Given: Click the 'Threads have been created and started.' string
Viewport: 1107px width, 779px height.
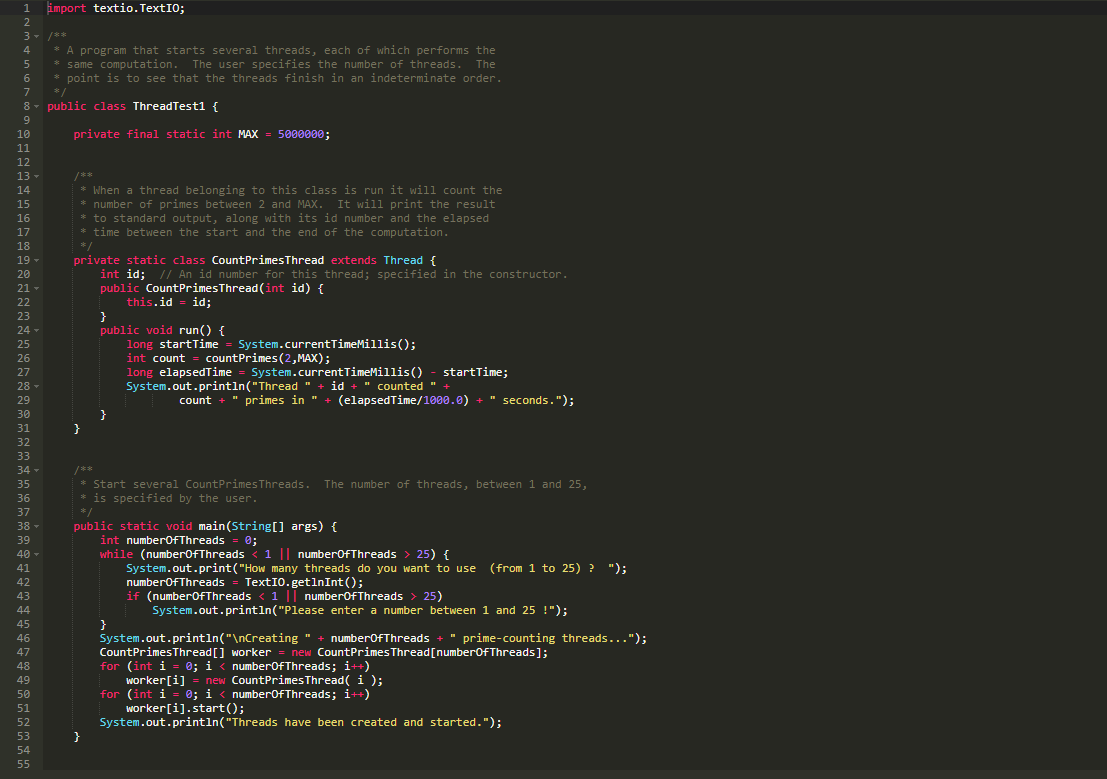Looking at the screenshot, I should (x=357, y=722).
